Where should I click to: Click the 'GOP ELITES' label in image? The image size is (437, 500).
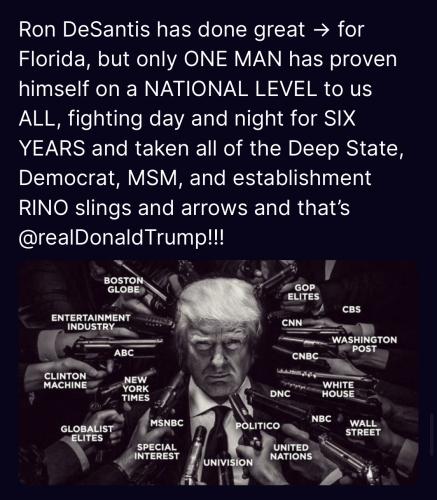(x=303, y=292)
